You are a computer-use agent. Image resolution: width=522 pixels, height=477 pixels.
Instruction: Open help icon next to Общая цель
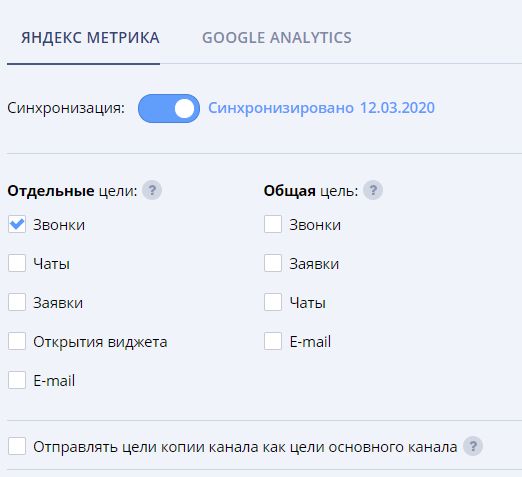[x=373, y=190]
